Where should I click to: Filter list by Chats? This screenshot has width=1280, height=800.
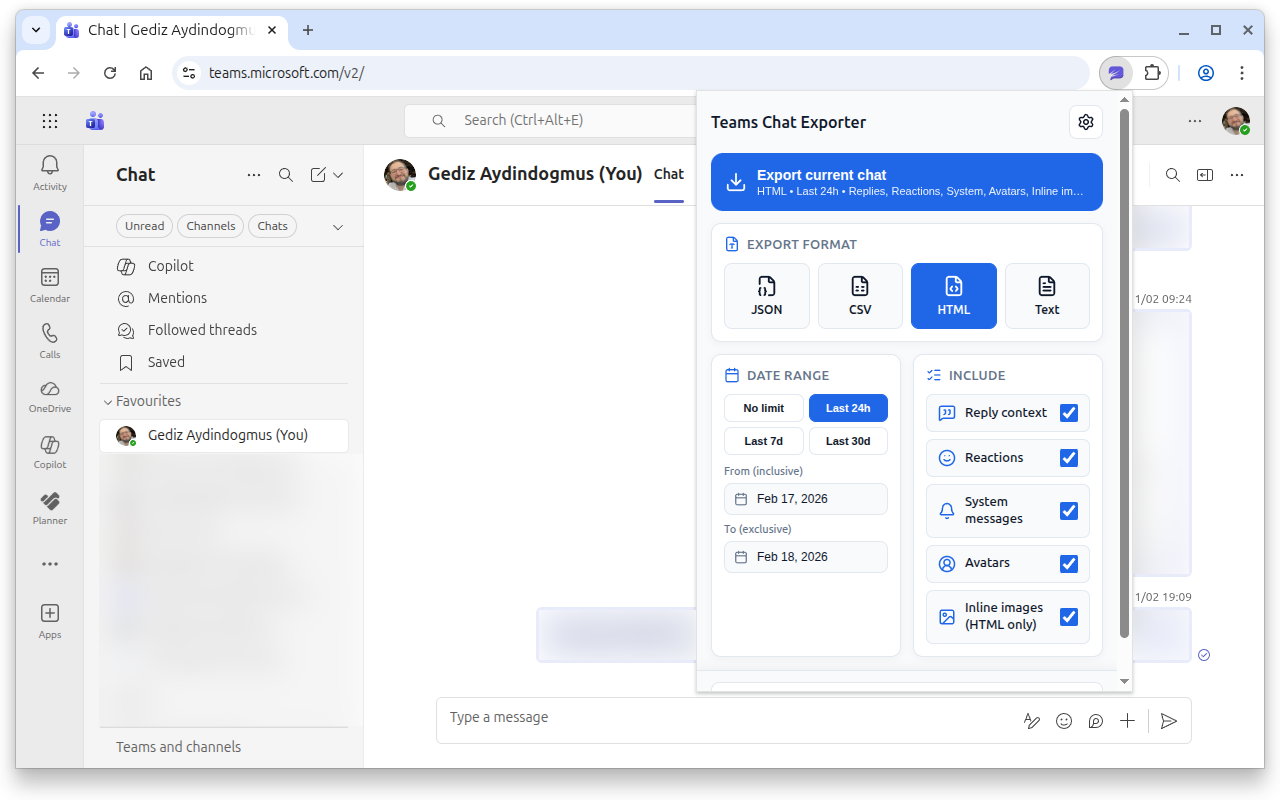pyautogui.click(x=273, y=226)
